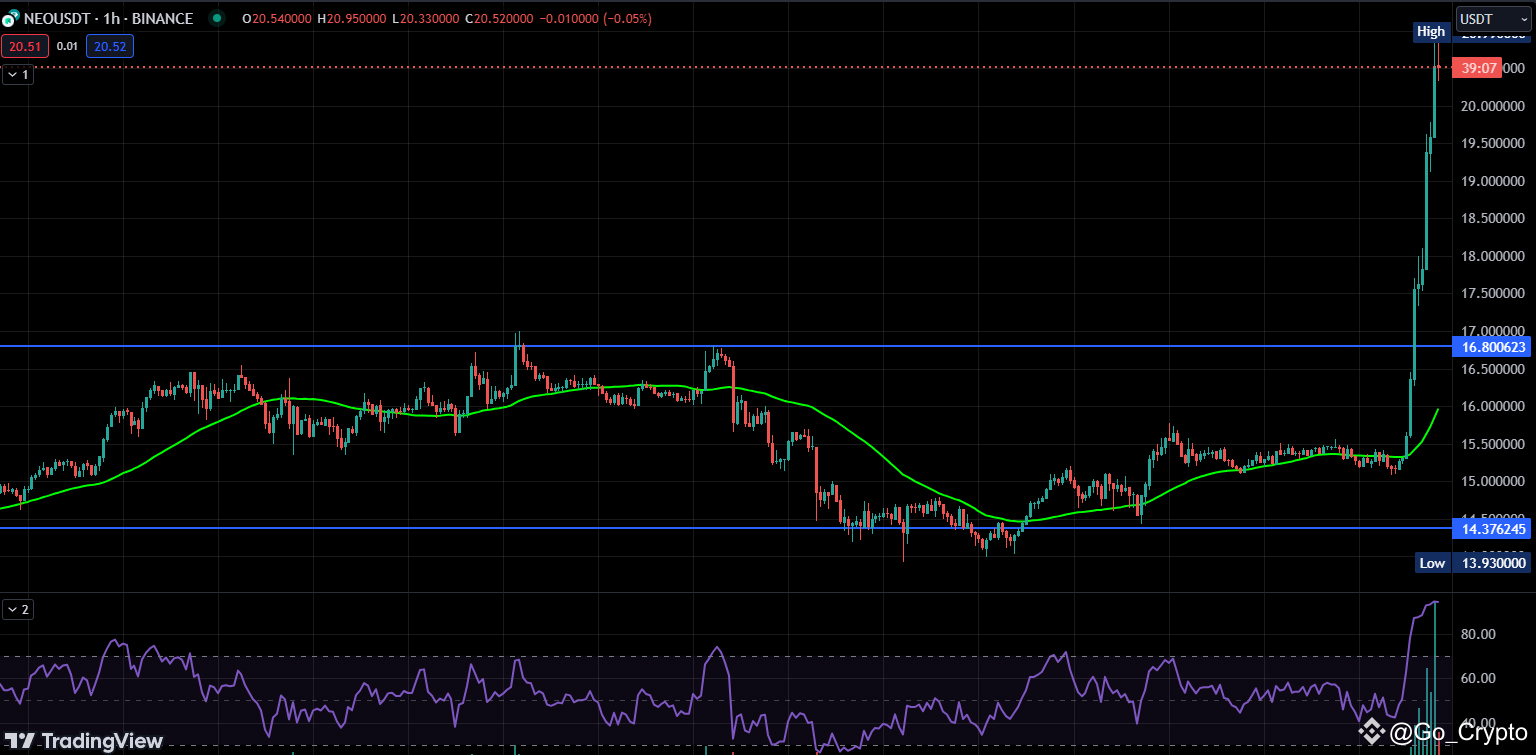
Task: Click the 16.000000 price axis tick
Action: 1493,406
